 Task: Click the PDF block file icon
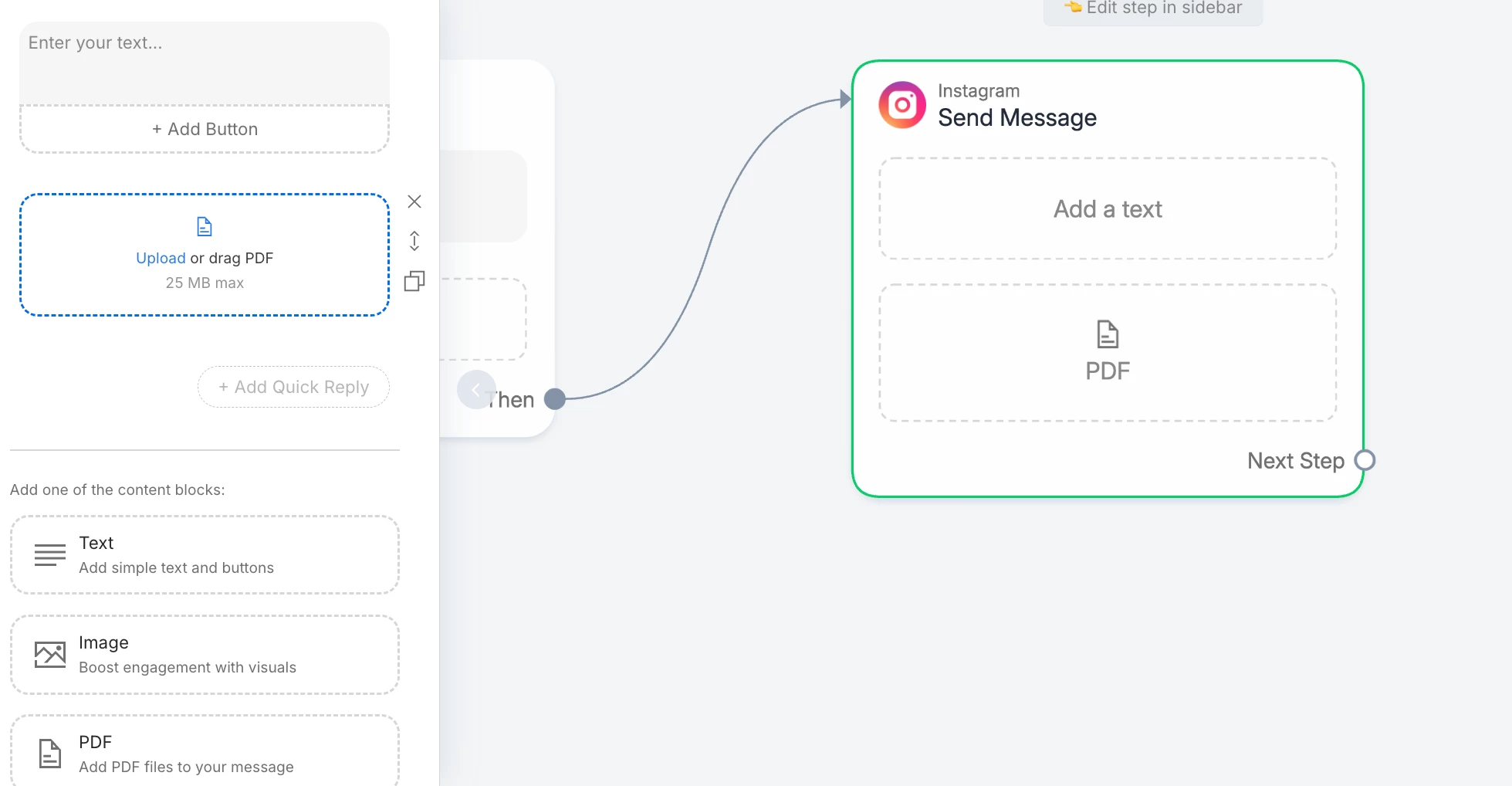50,754
